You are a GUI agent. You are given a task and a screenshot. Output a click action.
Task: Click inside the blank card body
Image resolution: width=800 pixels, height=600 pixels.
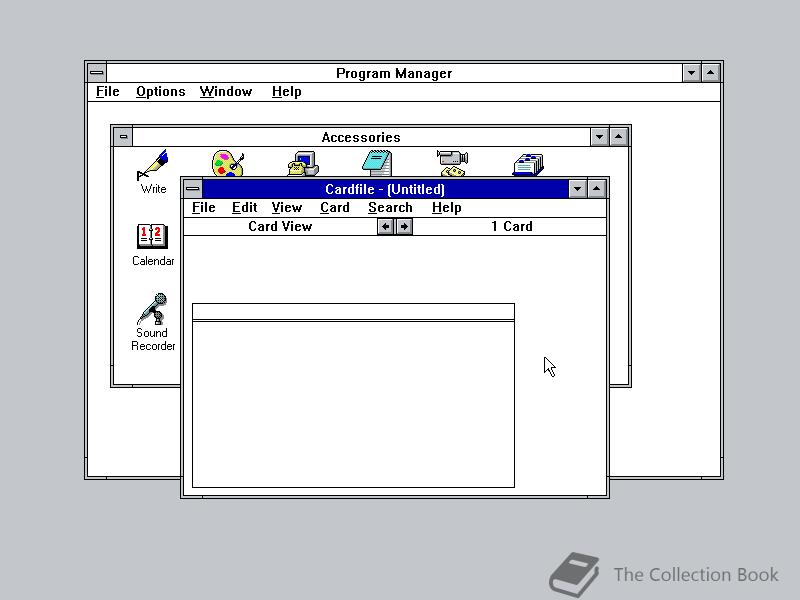(x=353, y=404)
